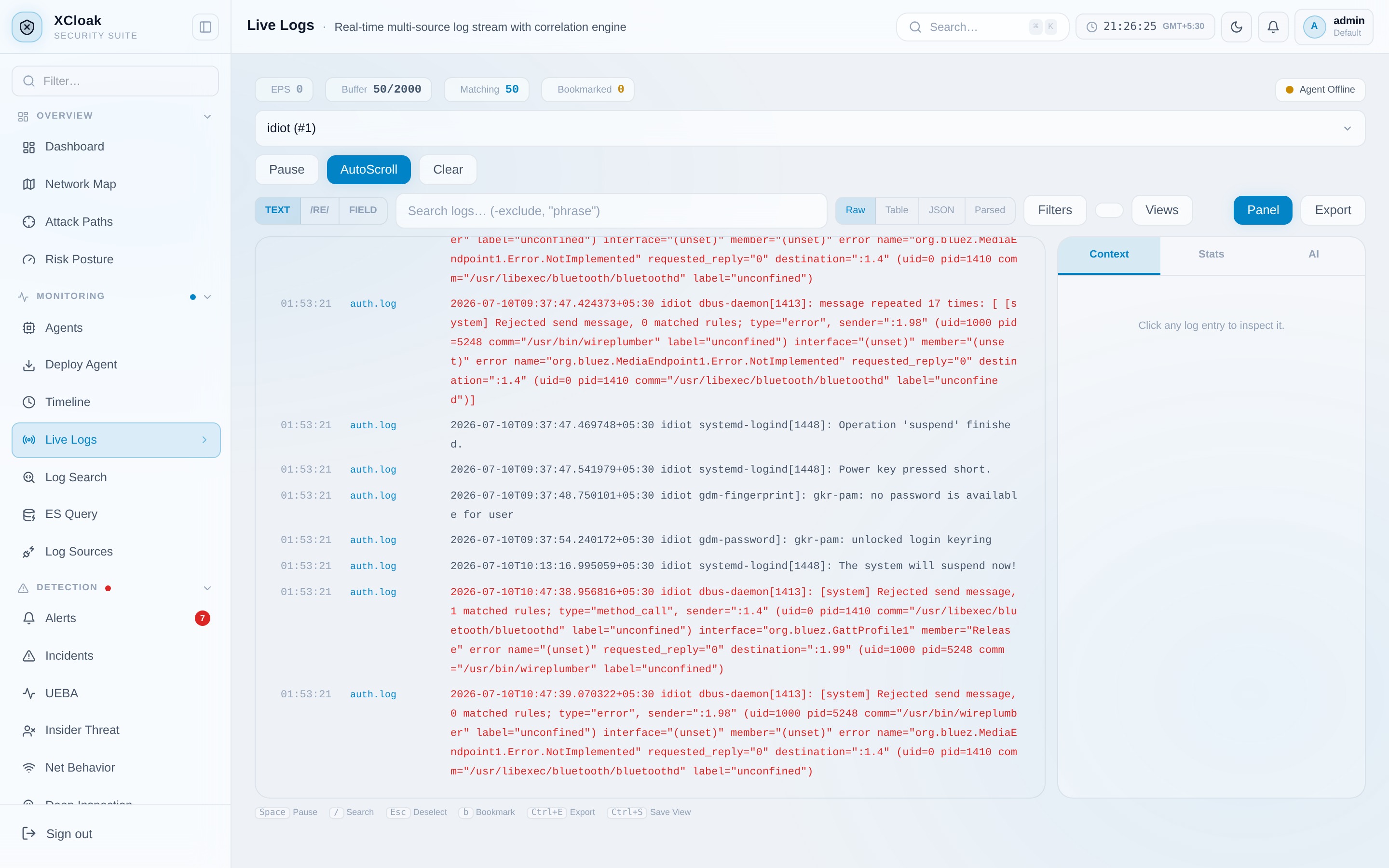Image resolution: width=1389 pixels, height=868 pixels.
Task: Click the Matching 50 counter
Action: [x=487, y=90]
